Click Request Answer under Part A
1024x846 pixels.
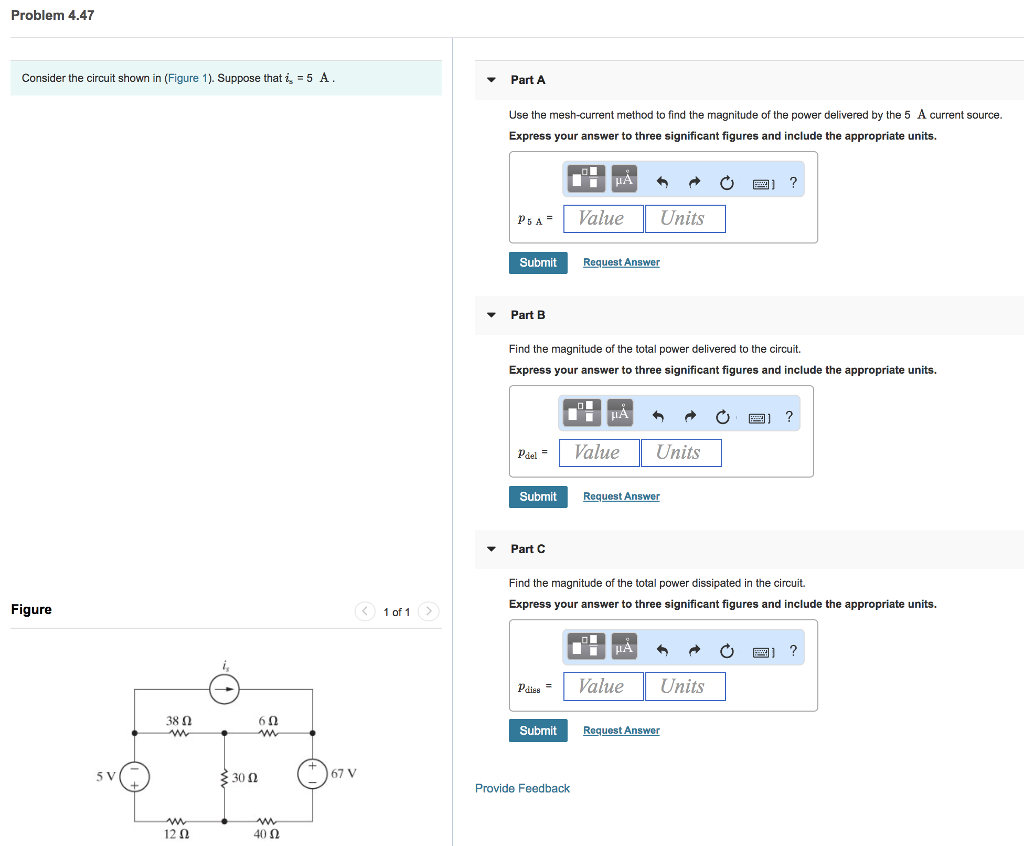(x=620, y=261)
